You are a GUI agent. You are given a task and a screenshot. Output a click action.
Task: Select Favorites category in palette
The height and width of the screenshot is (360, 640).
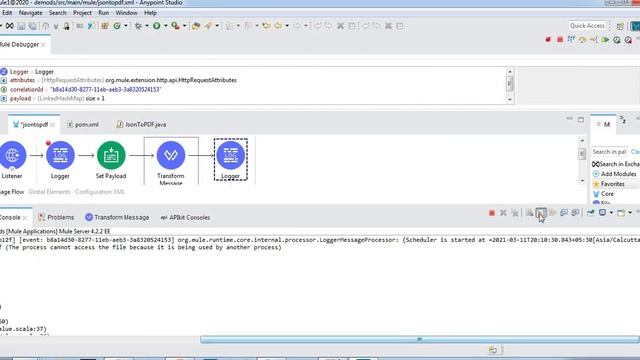[x=609, y=184]
